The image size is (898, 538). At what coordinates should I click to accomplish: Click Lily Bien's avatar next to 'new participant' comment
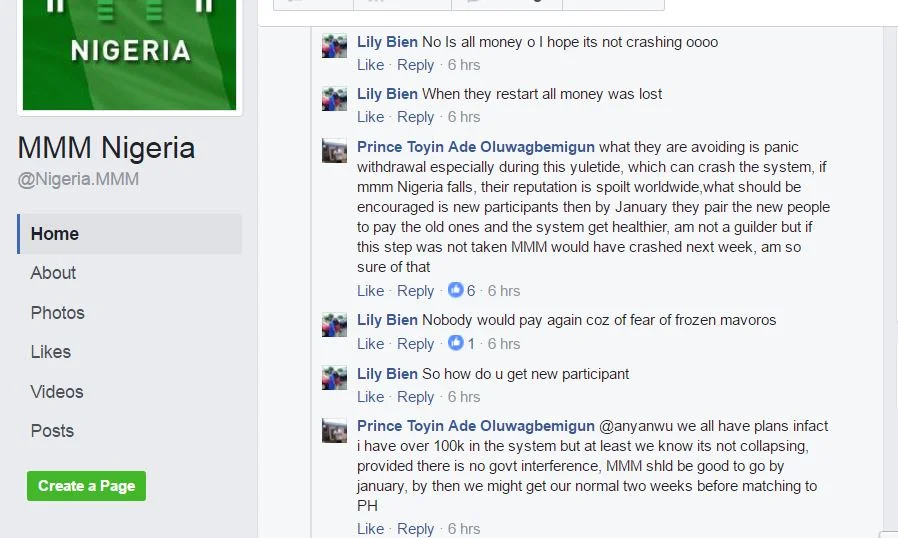pyautogui.click(x=334, y=378)
